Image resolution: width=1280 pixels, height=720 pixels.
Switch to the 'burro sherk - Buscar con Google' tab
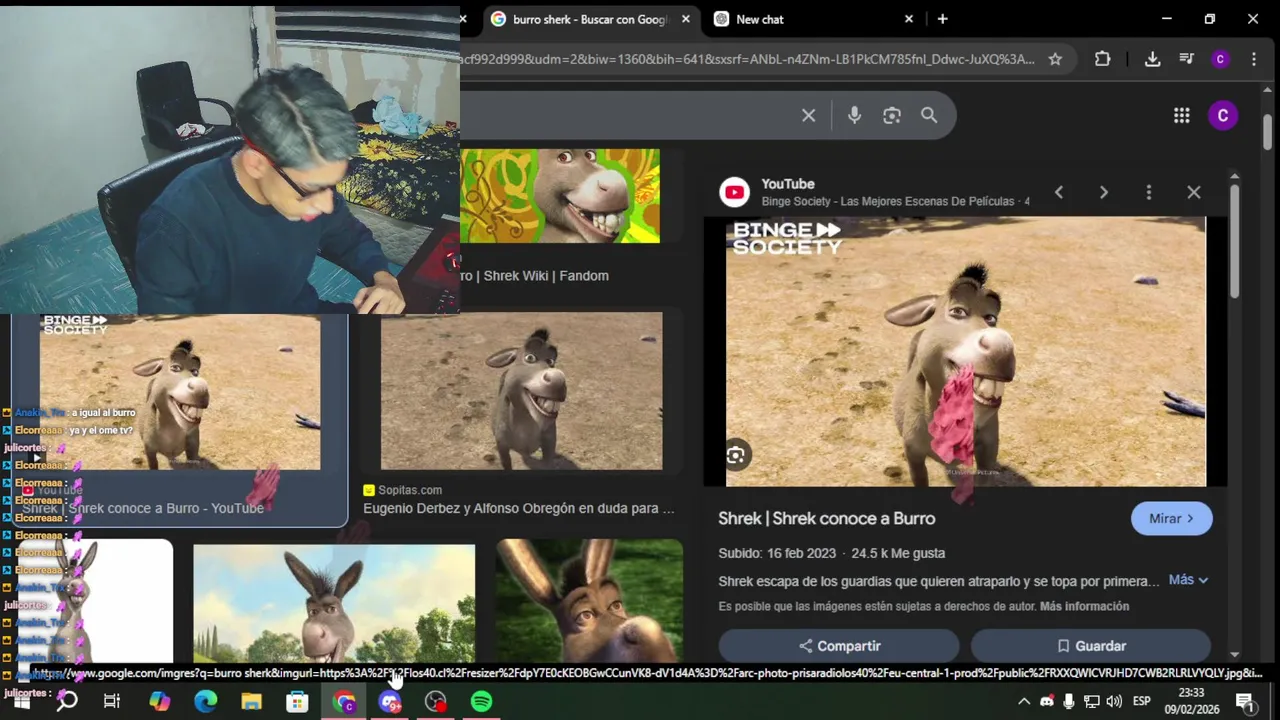(x=590, y=19)
